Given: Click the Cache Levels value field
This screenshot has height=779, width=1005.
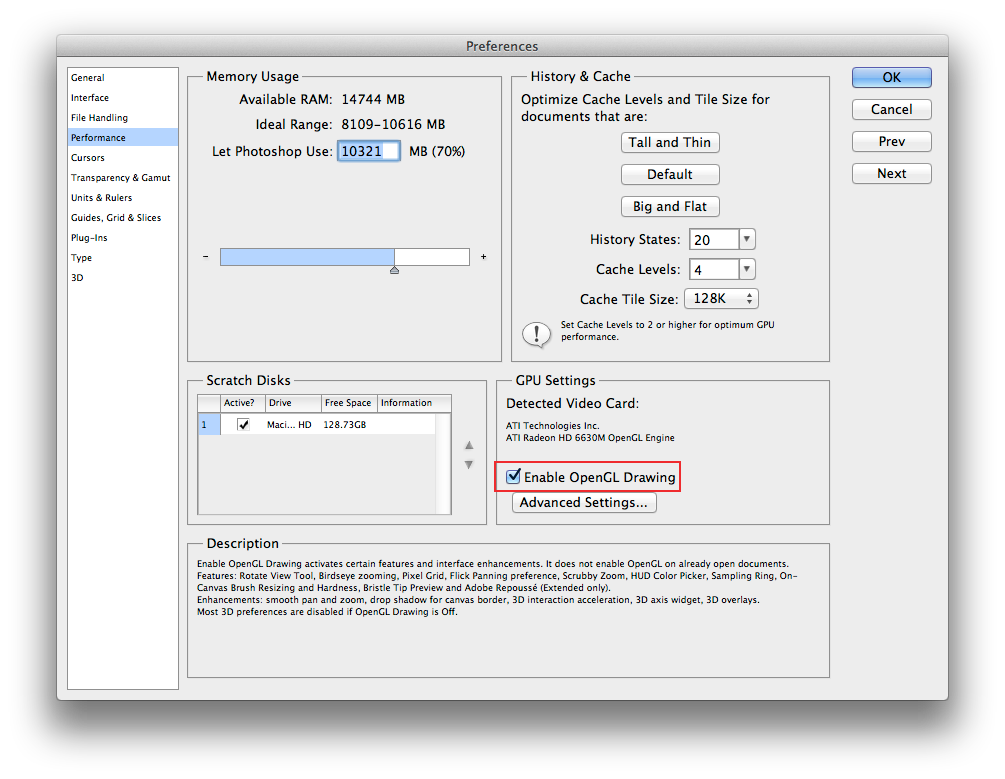Looking at the screenshot, I should click(714, 269).
